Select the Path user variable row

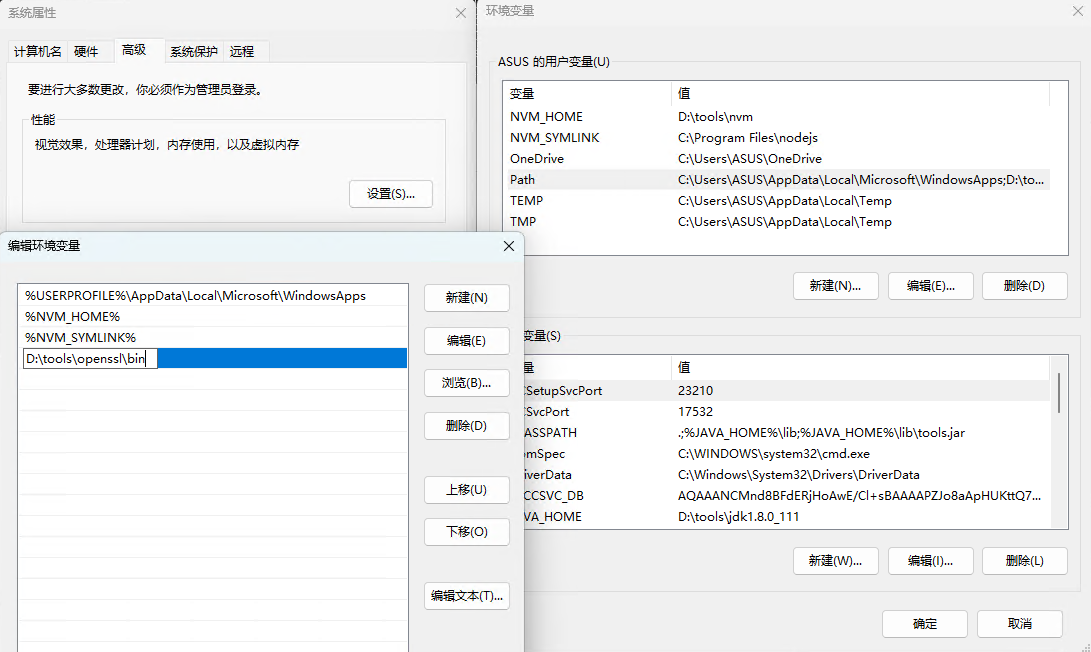point(777,180)
